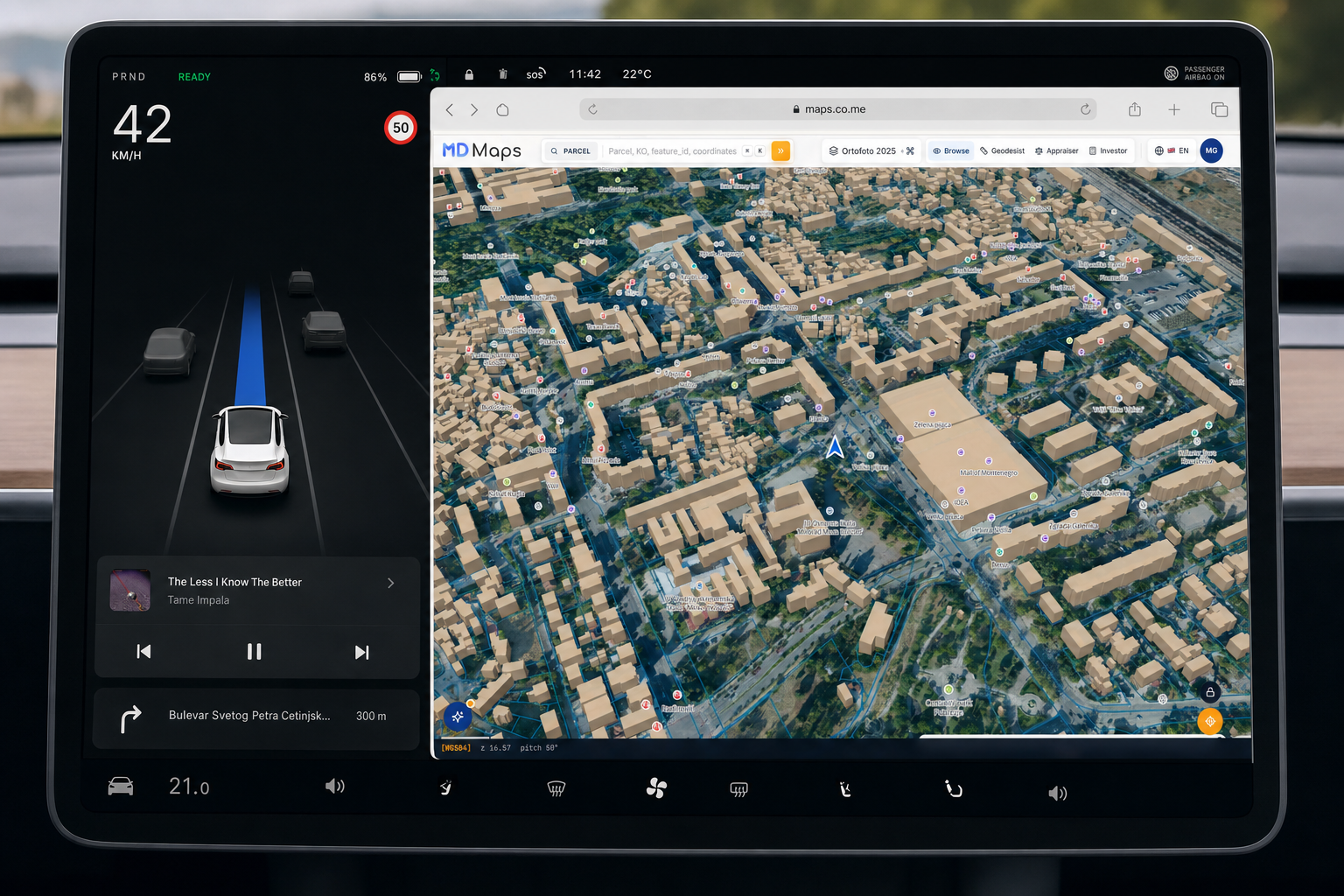
Task: Click the seat heater icon right of rear defrost
Action: point(844,790)
